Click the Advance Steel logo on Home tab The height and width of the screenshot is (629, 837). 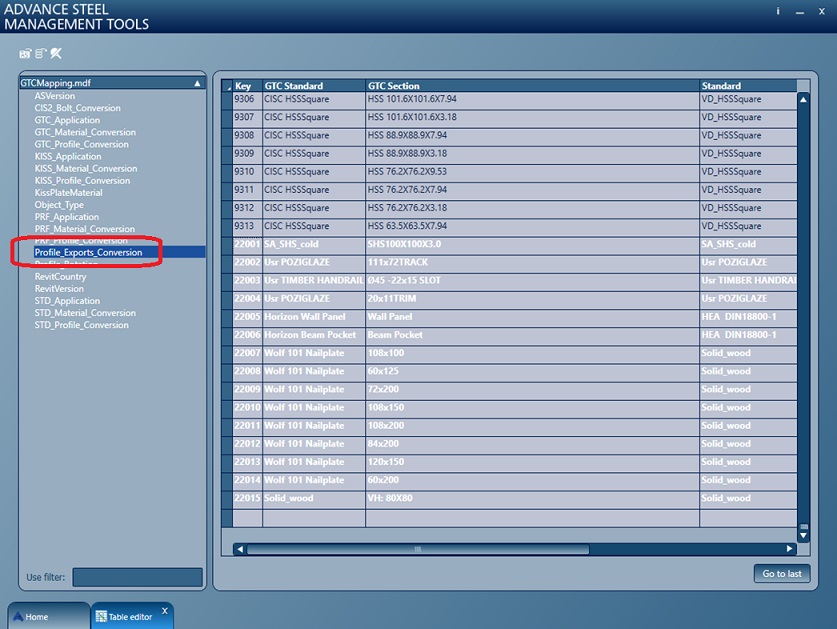point(18,617)
